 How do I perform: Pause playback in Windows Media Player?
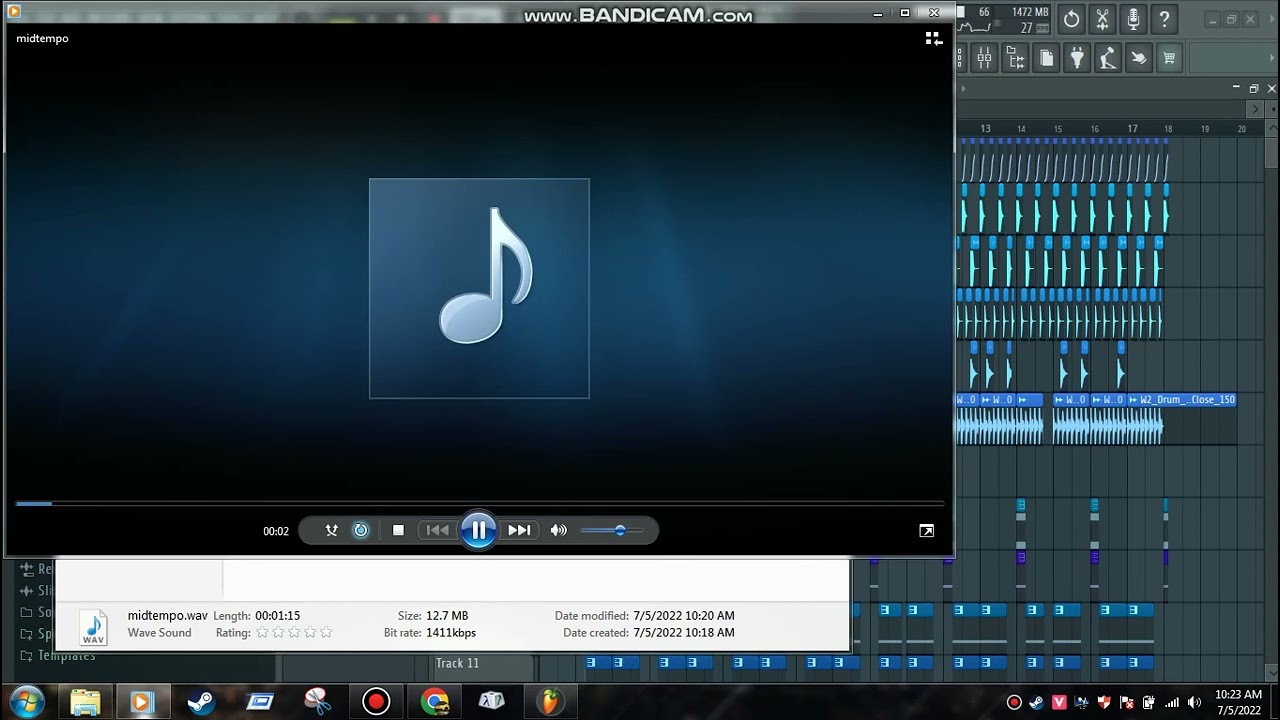click(478, 530)
